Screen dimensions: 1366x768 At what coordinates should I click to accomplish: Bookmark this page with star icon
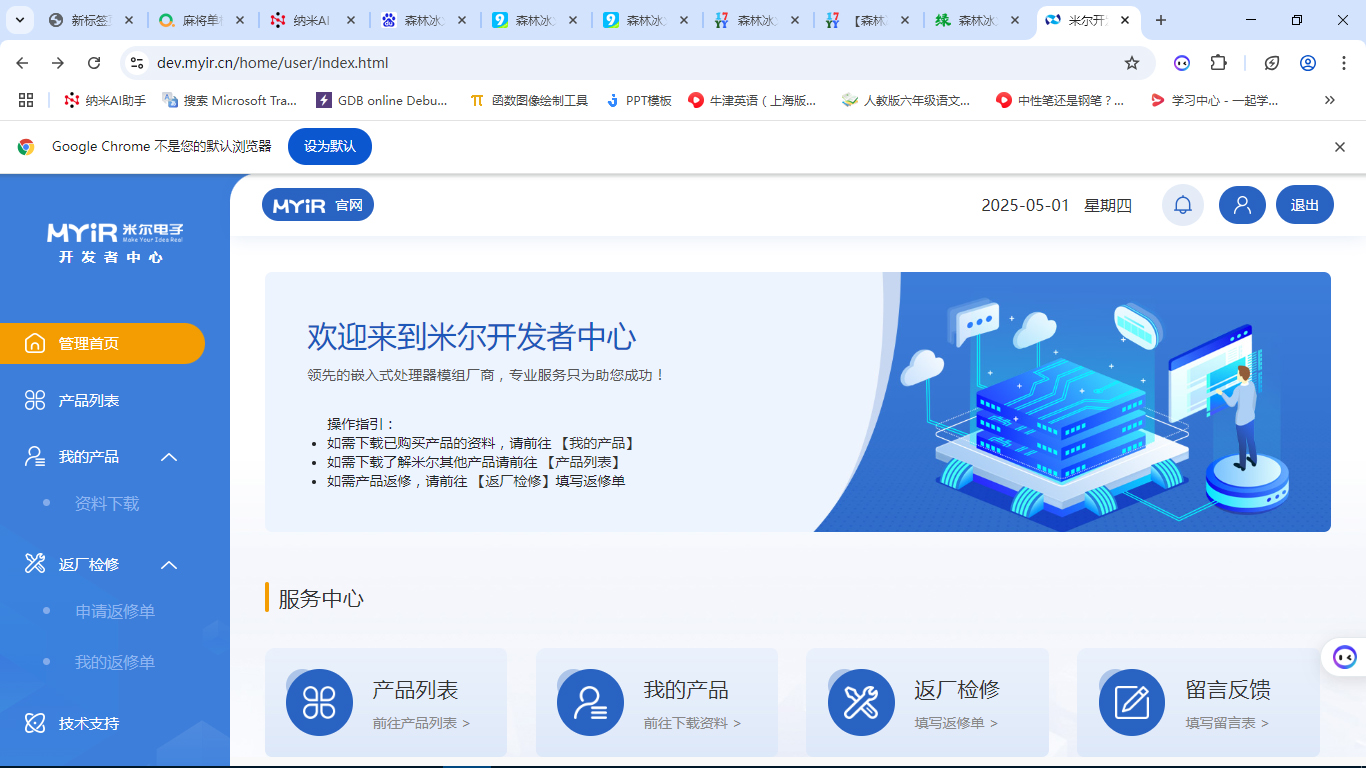(1132, 63)
